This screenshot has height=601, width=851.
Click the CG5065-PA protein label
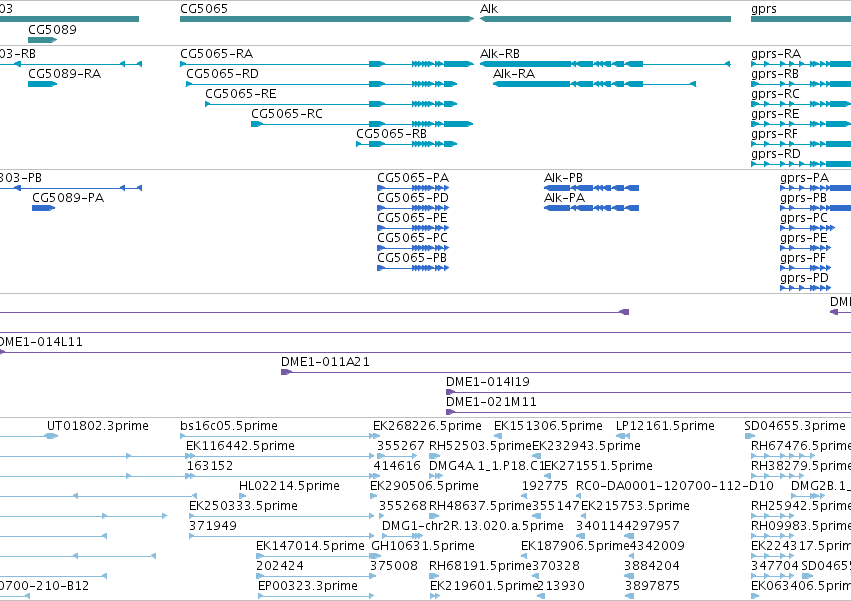[413, 178]
